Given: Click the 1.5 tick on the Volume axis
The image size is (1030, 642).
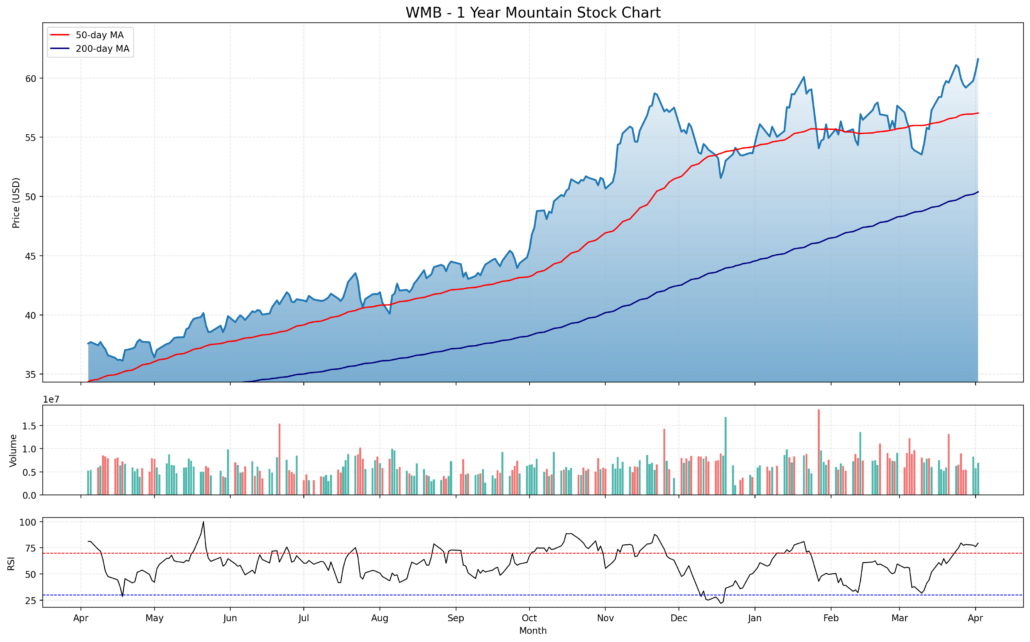Looking at the screenshot, I should 29,426.
